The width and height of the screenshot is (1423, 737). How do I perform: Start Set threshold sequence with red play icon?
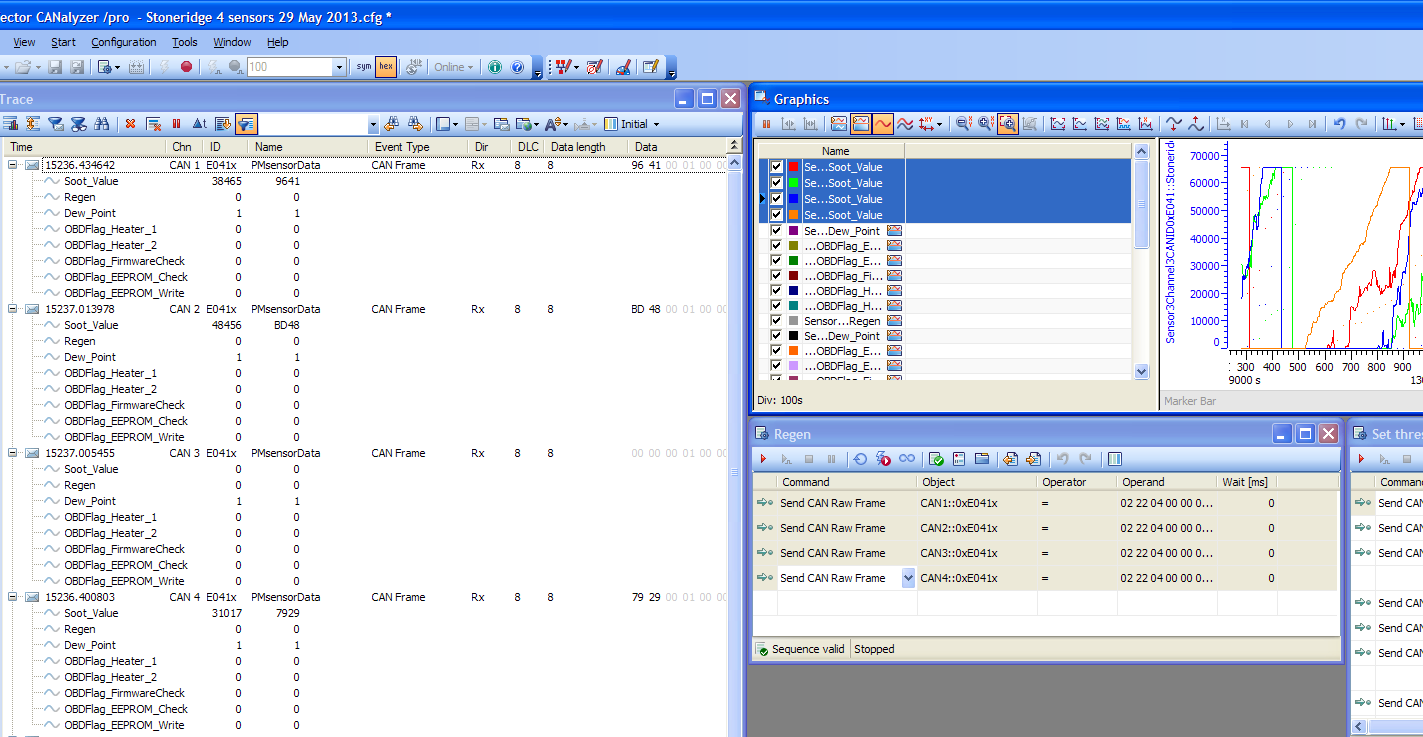click(x=1362, y=459)
